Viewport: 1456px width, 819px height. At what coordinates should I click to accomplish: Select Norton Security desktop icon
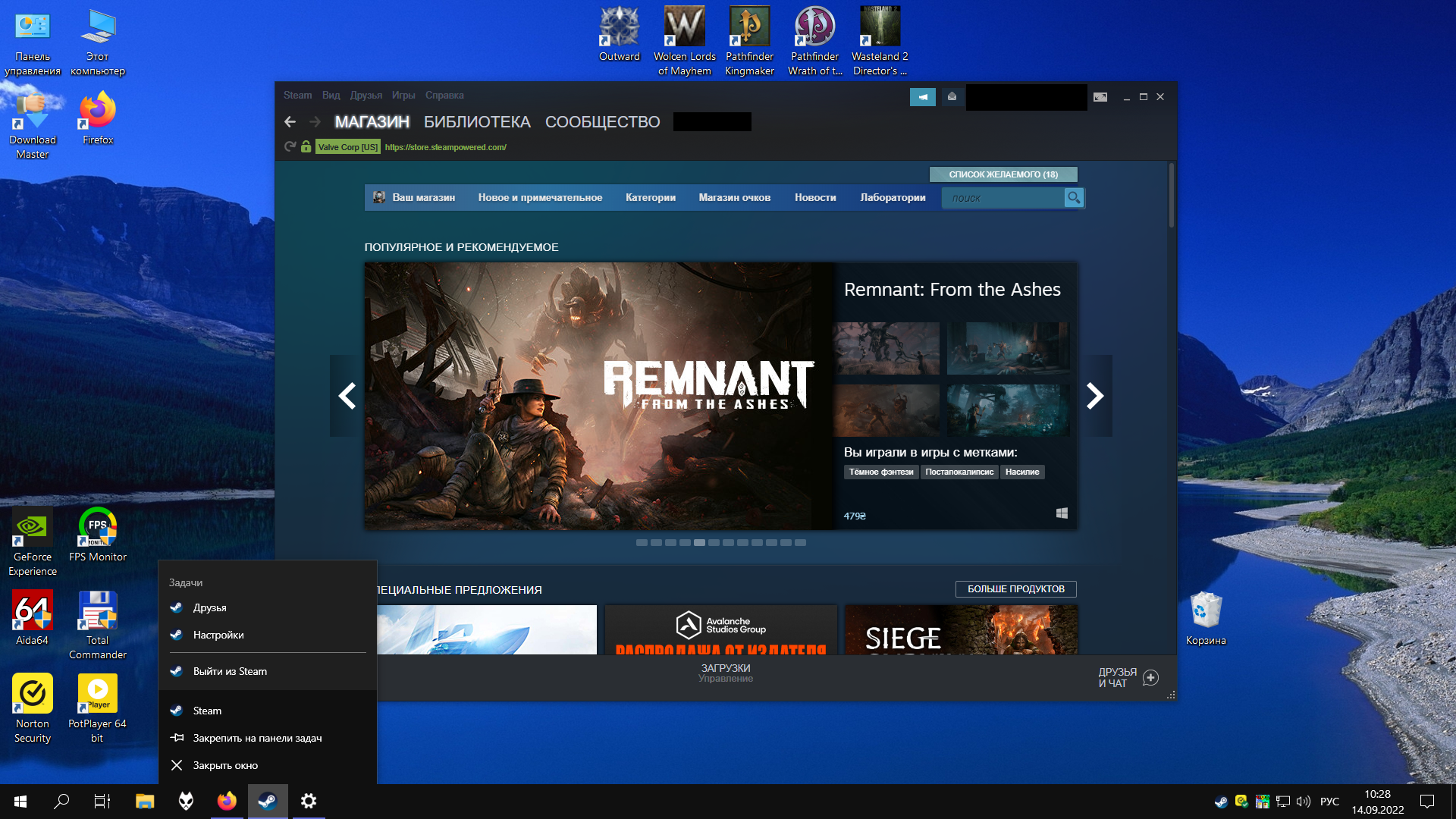(33, 709)
